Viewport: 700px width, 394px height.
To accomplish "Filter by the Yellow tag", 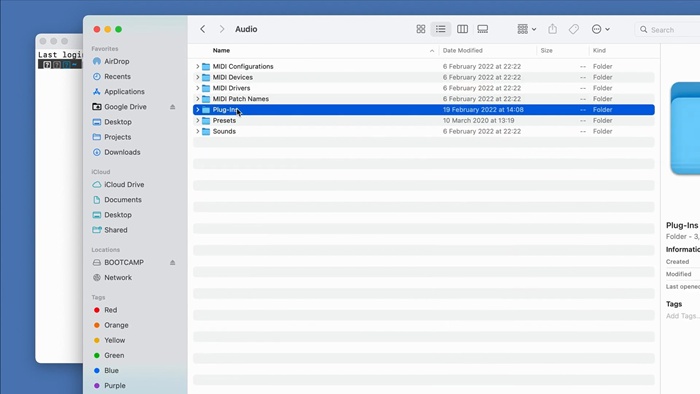I will coord(114,340).
